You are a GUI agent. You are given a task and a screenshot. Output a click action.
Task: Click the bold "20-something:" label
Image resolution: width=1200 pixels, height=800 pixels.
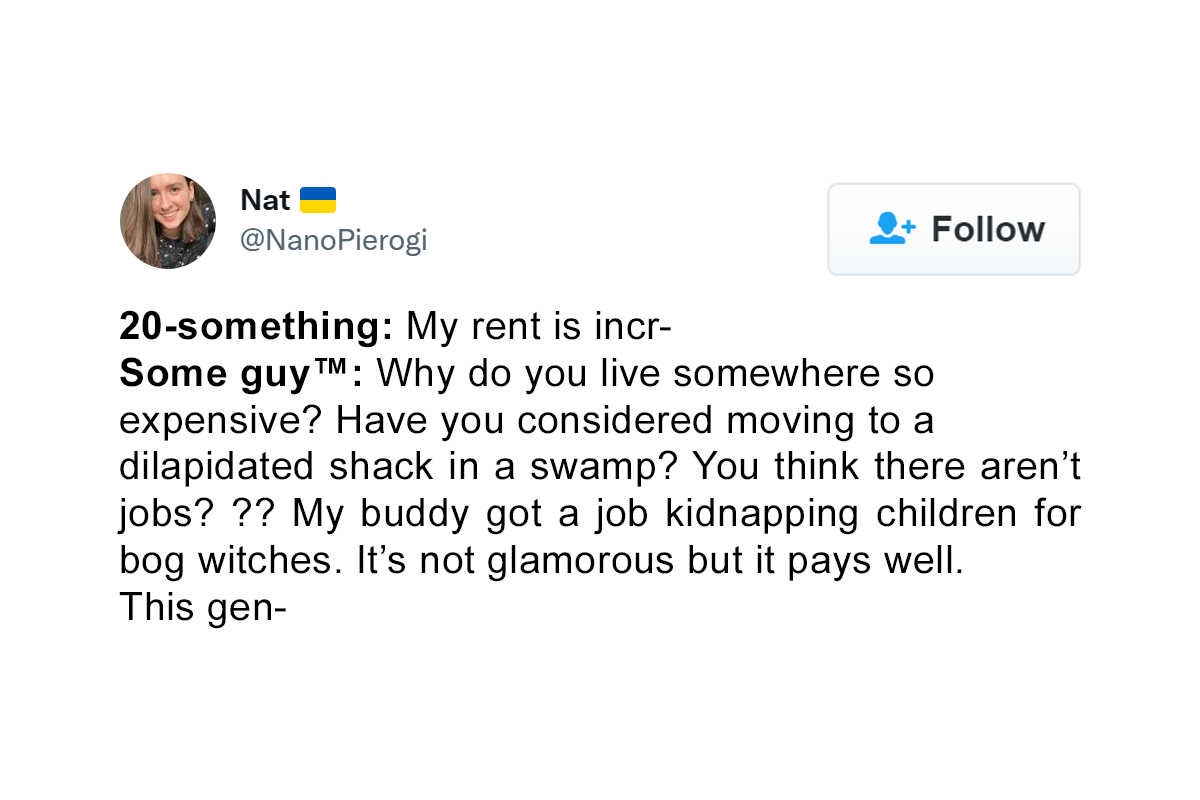coord(257,326)
